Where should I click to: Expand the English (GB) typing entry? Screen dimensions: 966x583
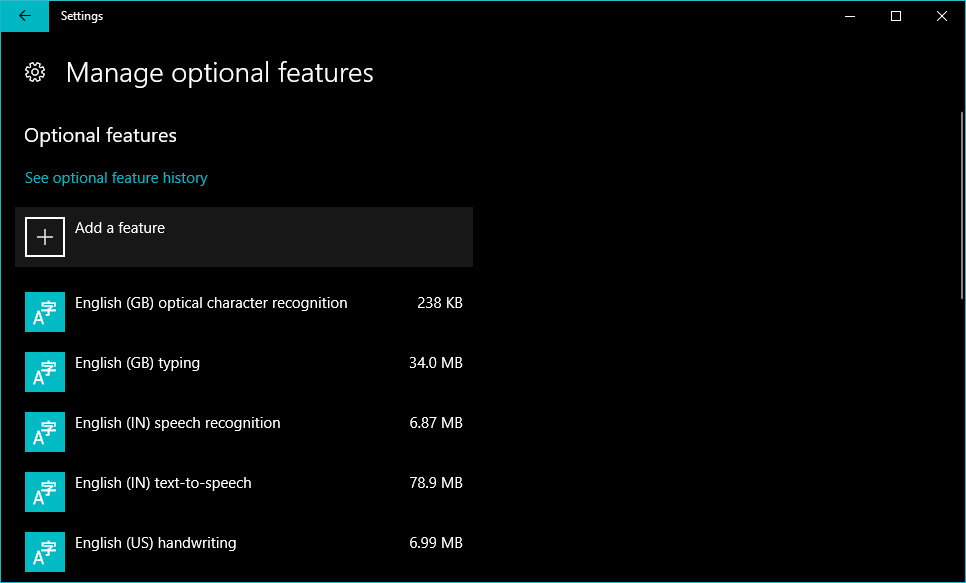[137, 363]
